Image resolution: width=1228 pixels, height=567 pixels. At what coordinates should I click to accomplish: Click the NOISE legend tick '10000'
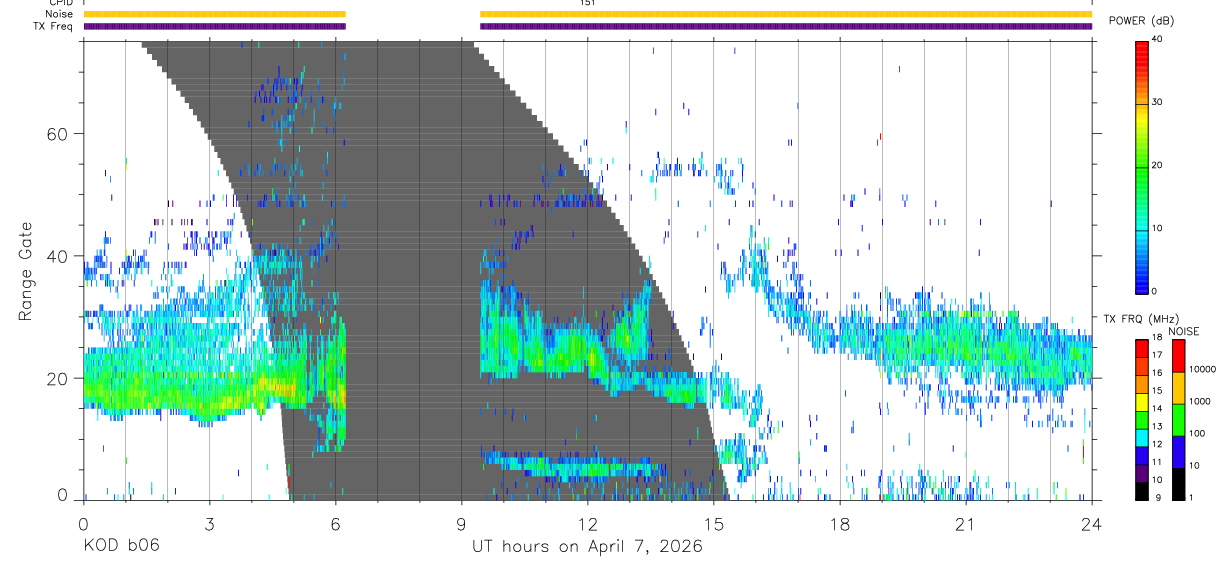point(1202,369)
